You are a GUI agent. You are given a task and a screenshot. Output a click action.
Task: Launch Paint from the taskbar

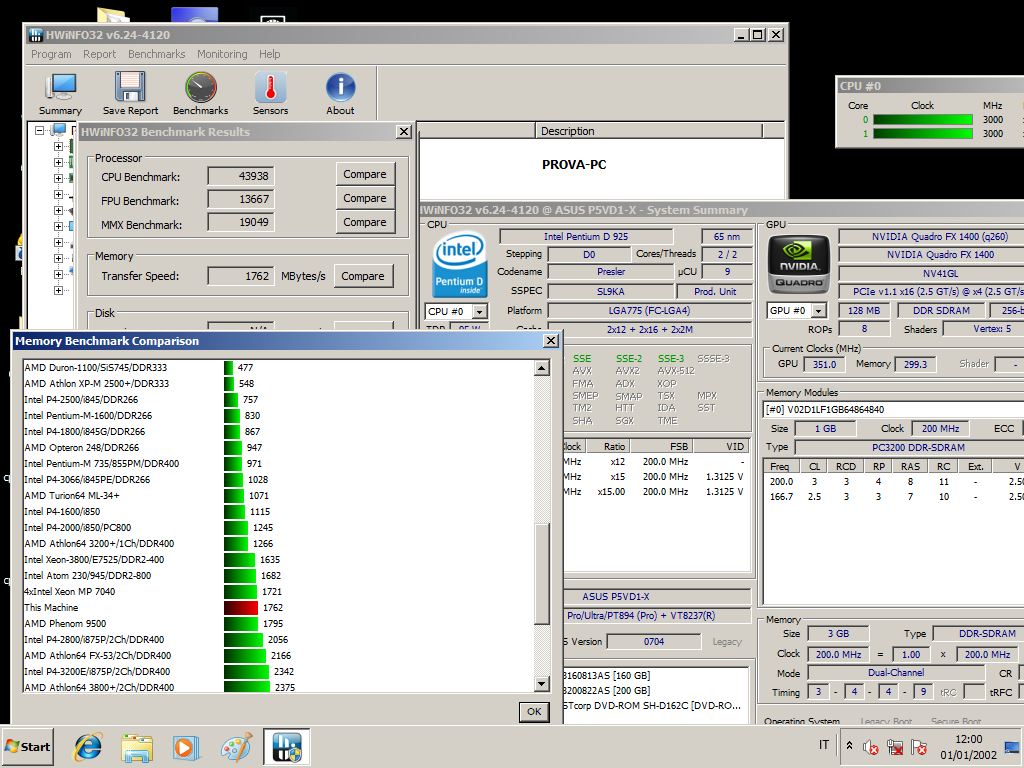(x=236, y=746)
